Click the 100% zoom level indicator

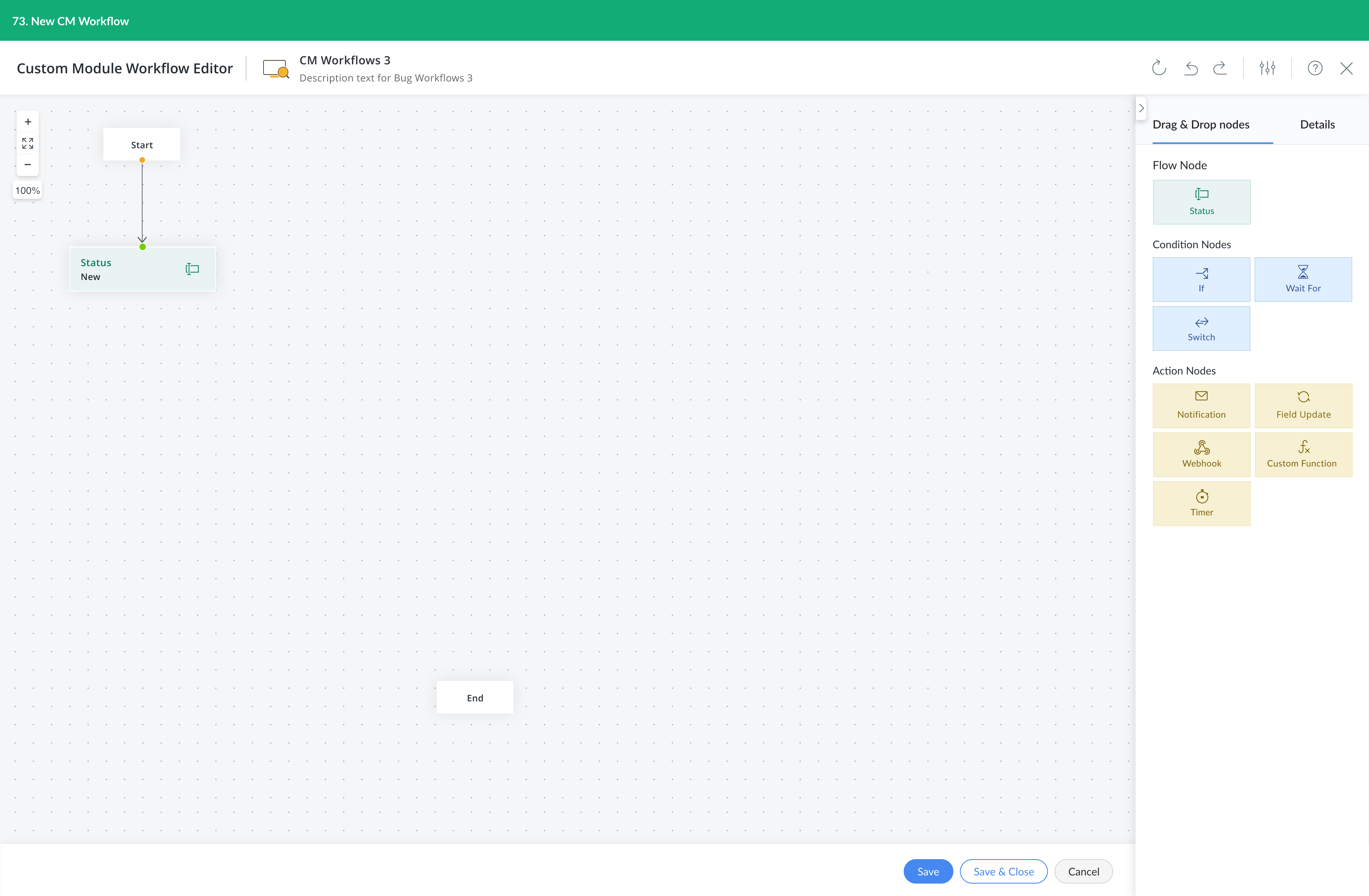[28, 190]
